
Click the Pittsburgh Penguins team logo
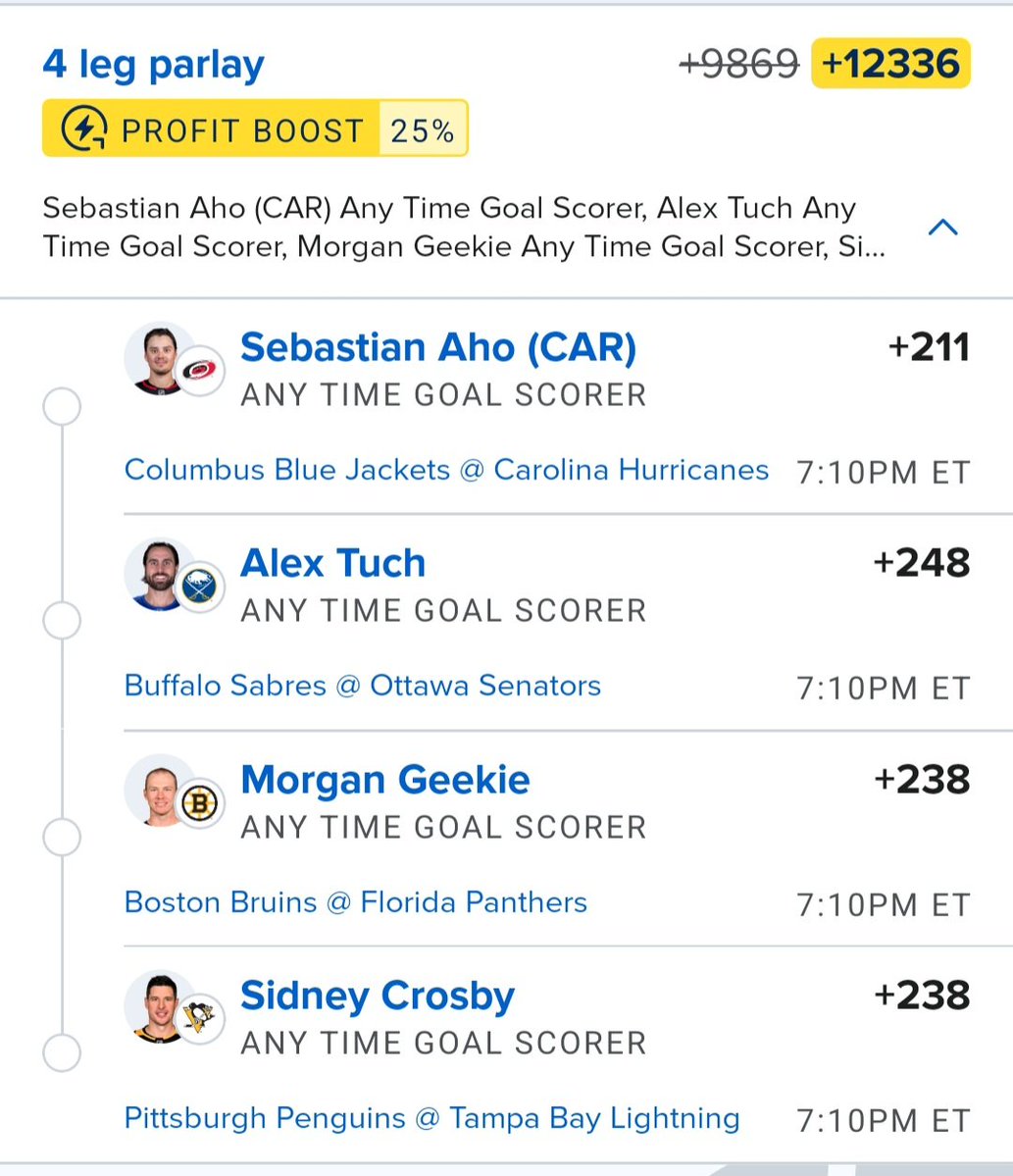click(203, 1020)
